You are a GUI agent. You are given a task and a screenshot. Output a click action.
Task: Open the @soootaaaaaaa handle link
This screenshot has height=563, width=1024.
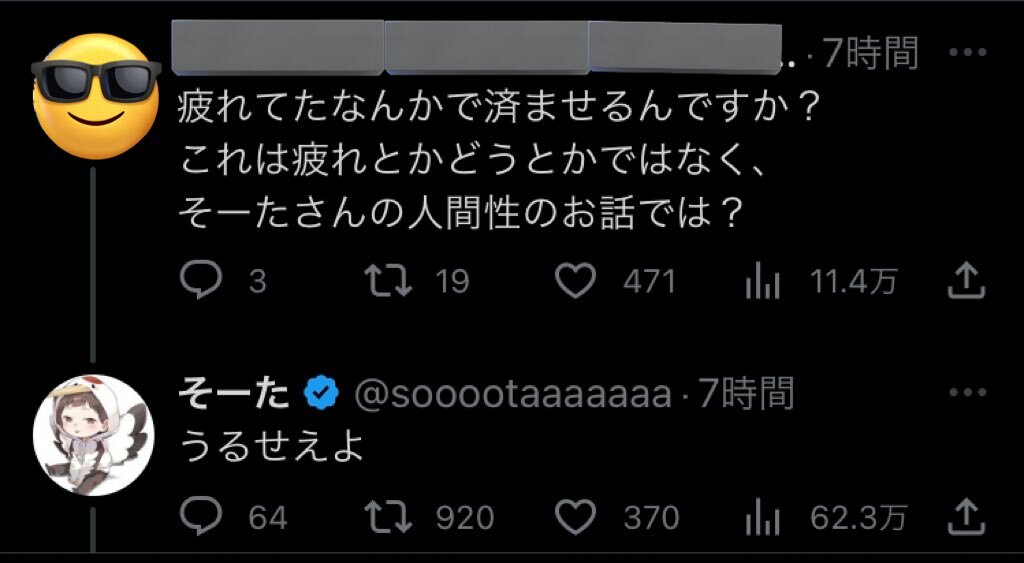[513, 396]
